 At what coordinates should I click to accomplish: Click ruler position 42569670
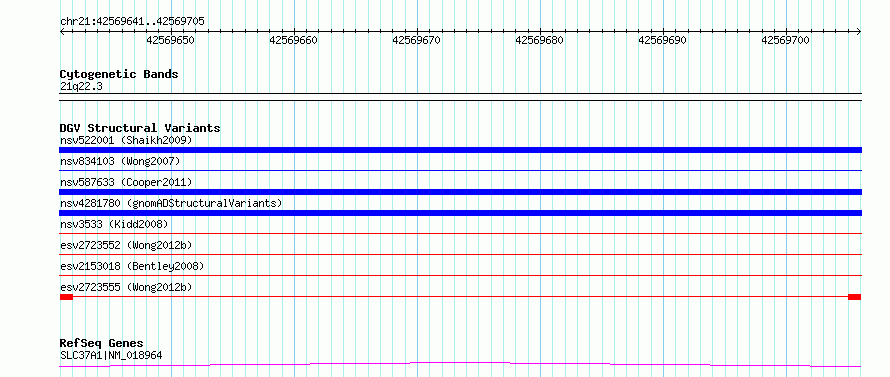417,40
